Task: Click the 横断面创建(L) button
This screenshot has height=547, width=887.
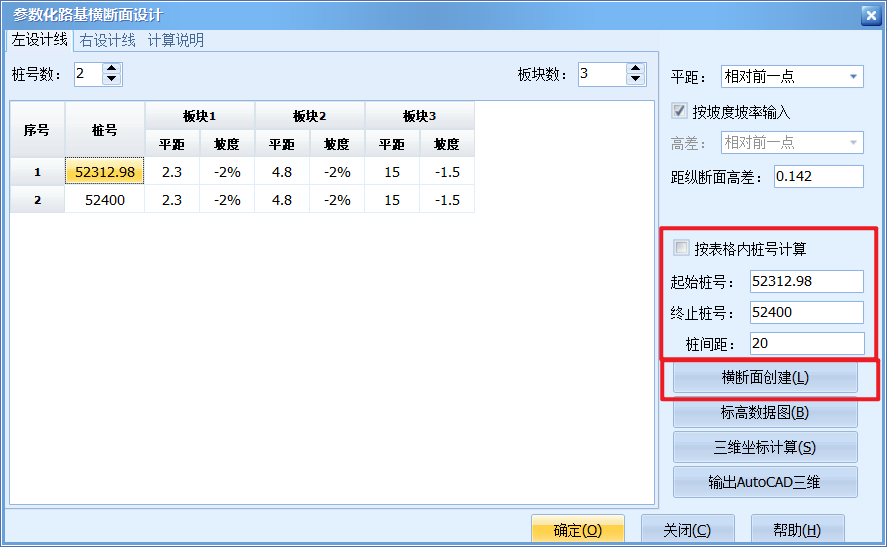Action: [x=765, y=378]
